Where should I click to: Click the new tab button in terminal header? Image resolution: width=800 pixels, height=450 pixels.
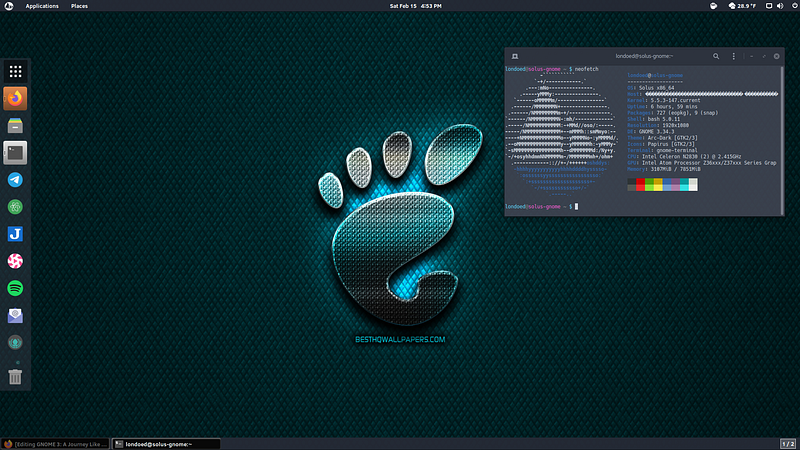(514, 56)
